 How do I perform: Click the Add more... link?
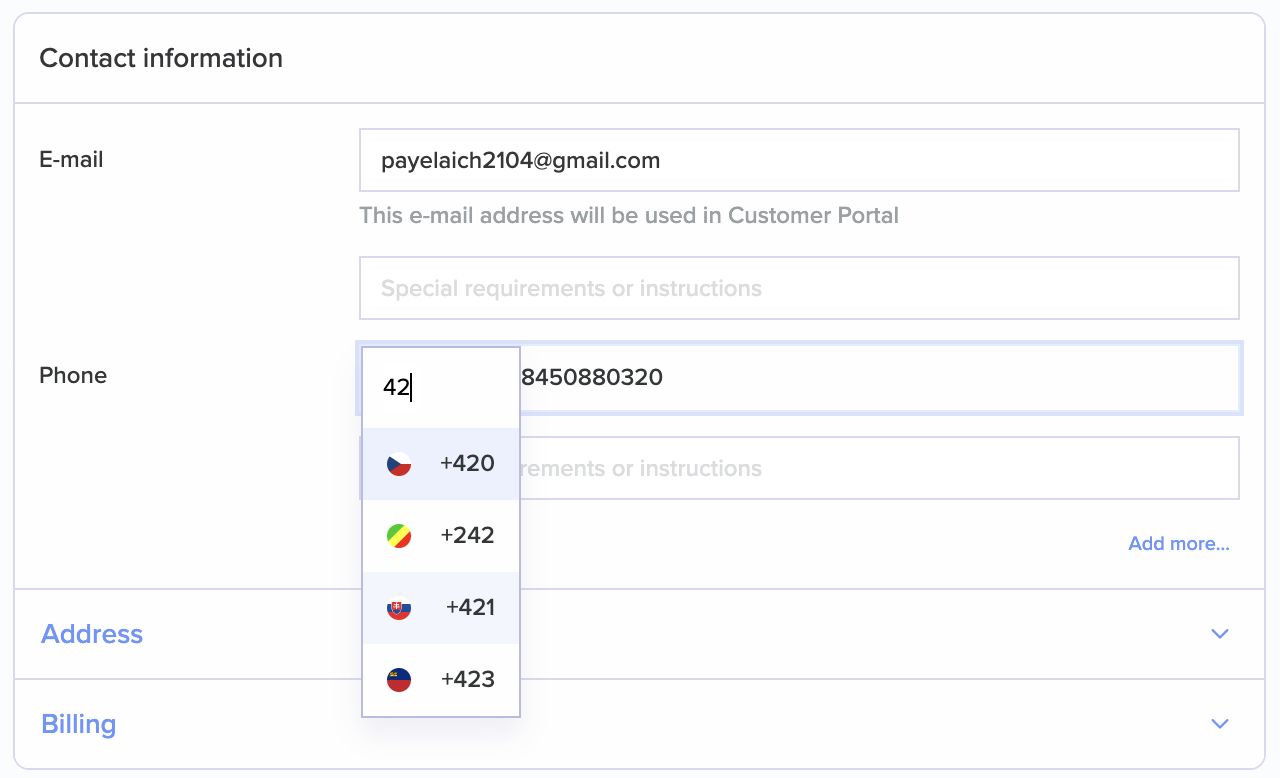[x=1178, y=544]
